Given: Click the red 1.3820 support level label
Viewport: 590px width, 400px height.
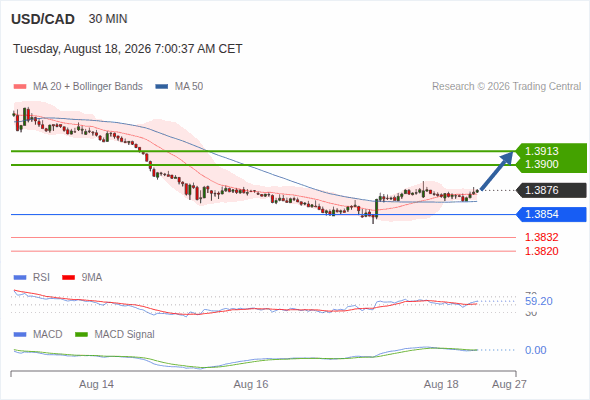Looking at the screenshot, I should click(541, 251).
